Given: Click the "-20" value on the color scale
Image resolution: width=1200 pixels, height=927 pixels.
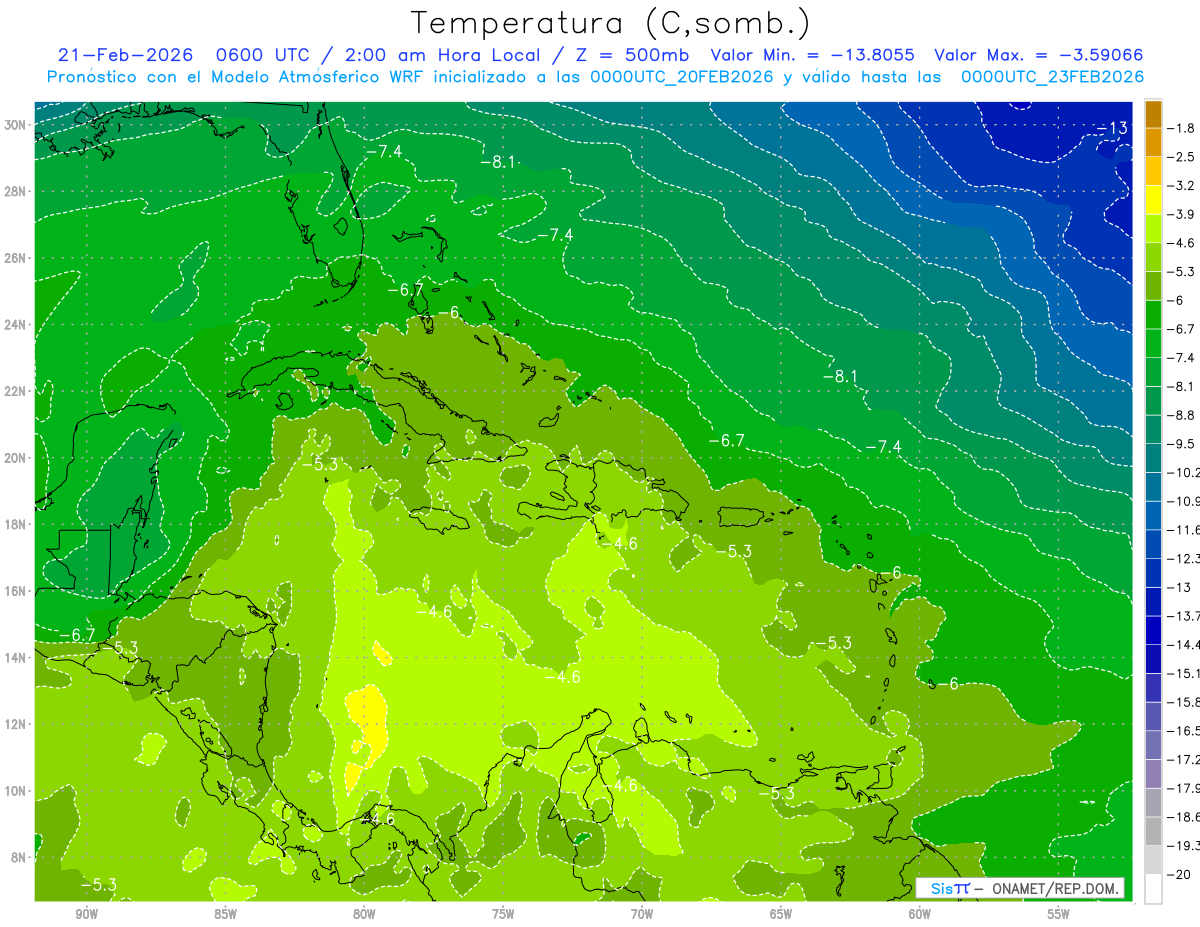Looking at the screenshot, I should pos(1178,874).
